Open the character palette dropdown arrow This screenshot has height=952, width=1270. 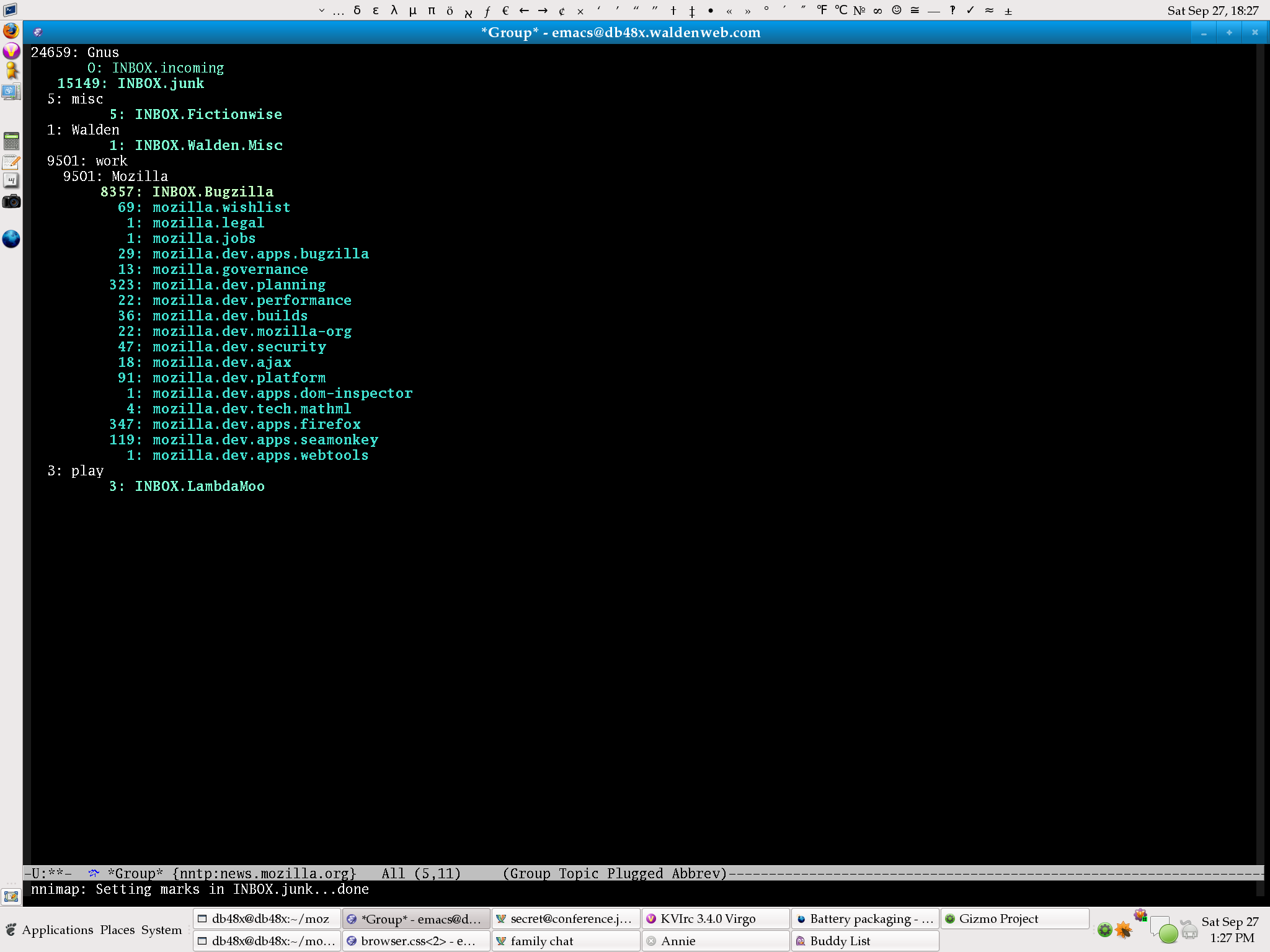pyautogui.click(x=321, y=11)
